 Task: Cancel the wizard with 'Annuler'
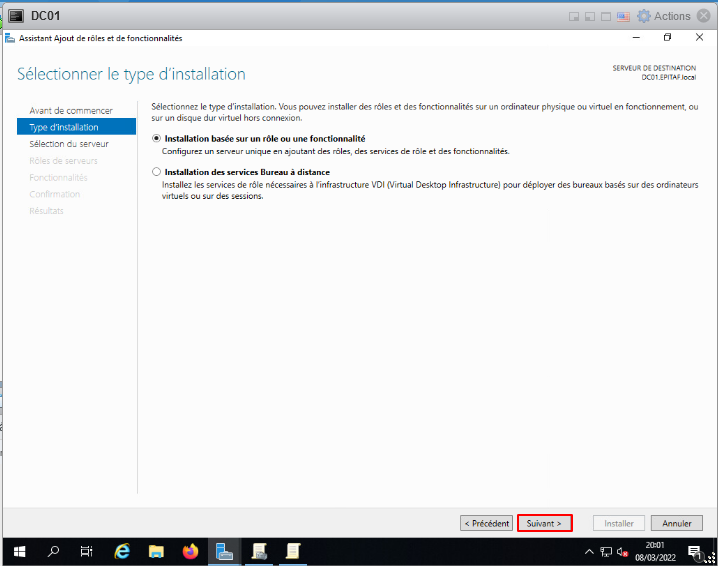677,523
